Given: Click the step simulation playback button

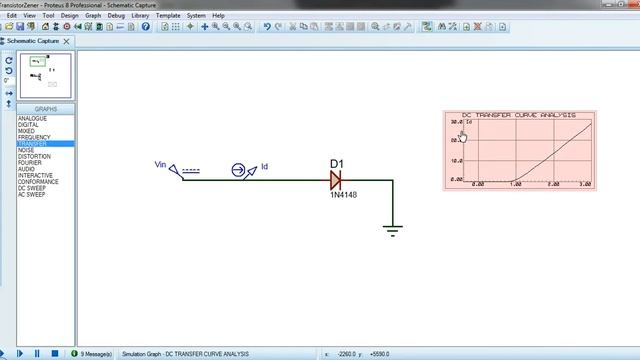Looking at the screenshot, I should click(x=19, y=353).
